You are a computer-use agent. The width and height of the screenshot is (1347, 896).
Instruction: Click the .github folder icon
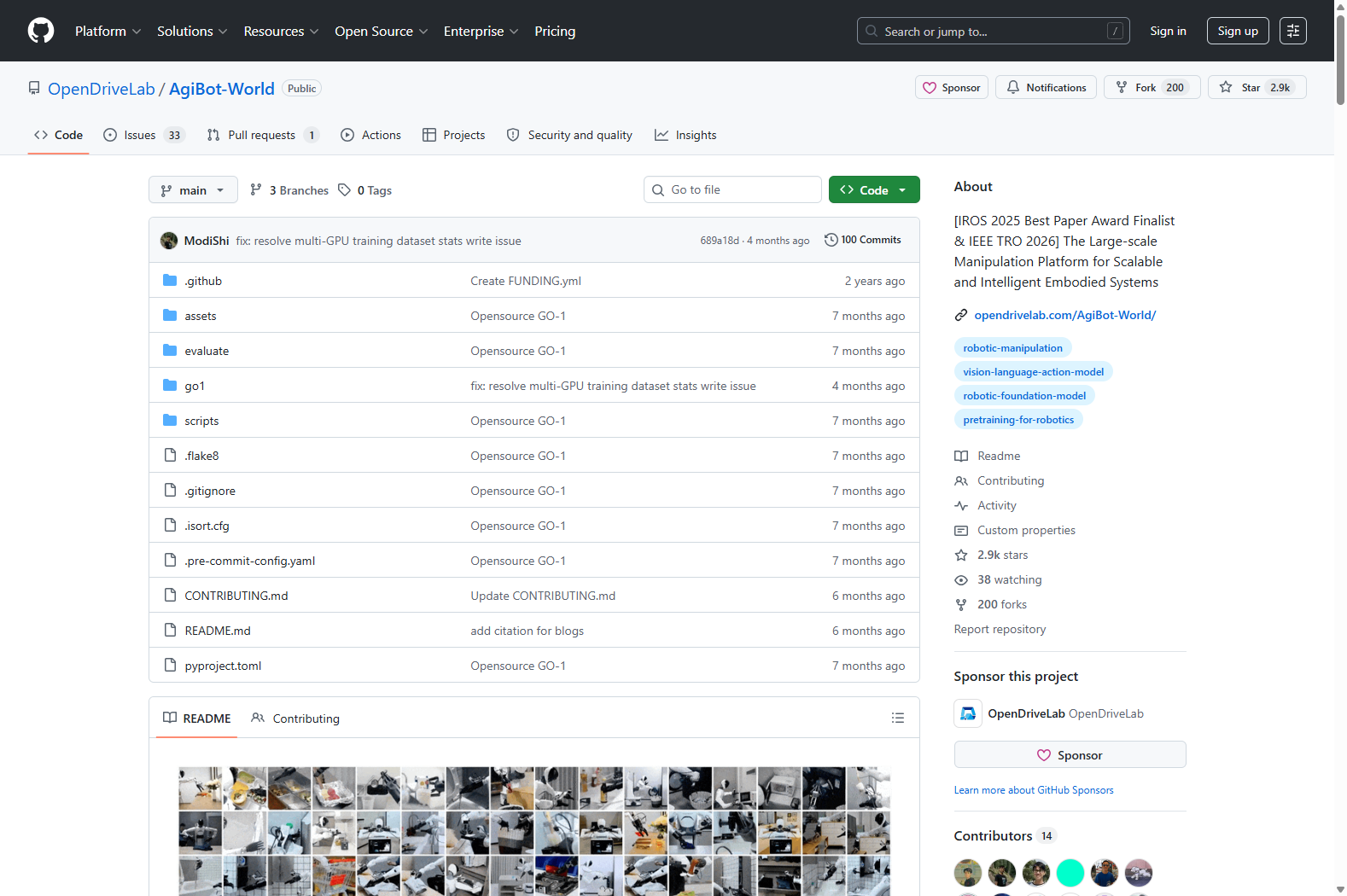pos(170,281)
